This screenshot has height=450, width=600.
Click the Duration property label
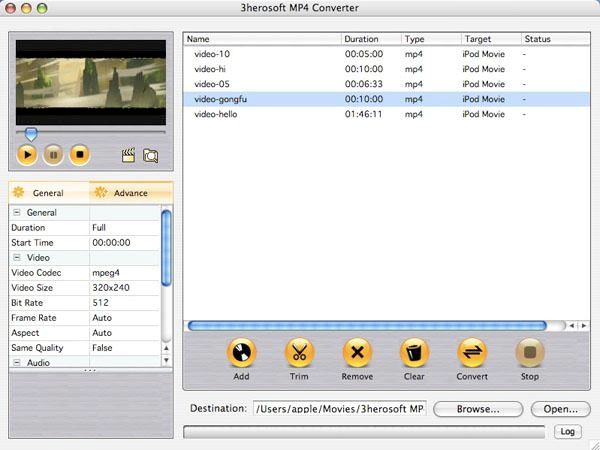point(28,228)
